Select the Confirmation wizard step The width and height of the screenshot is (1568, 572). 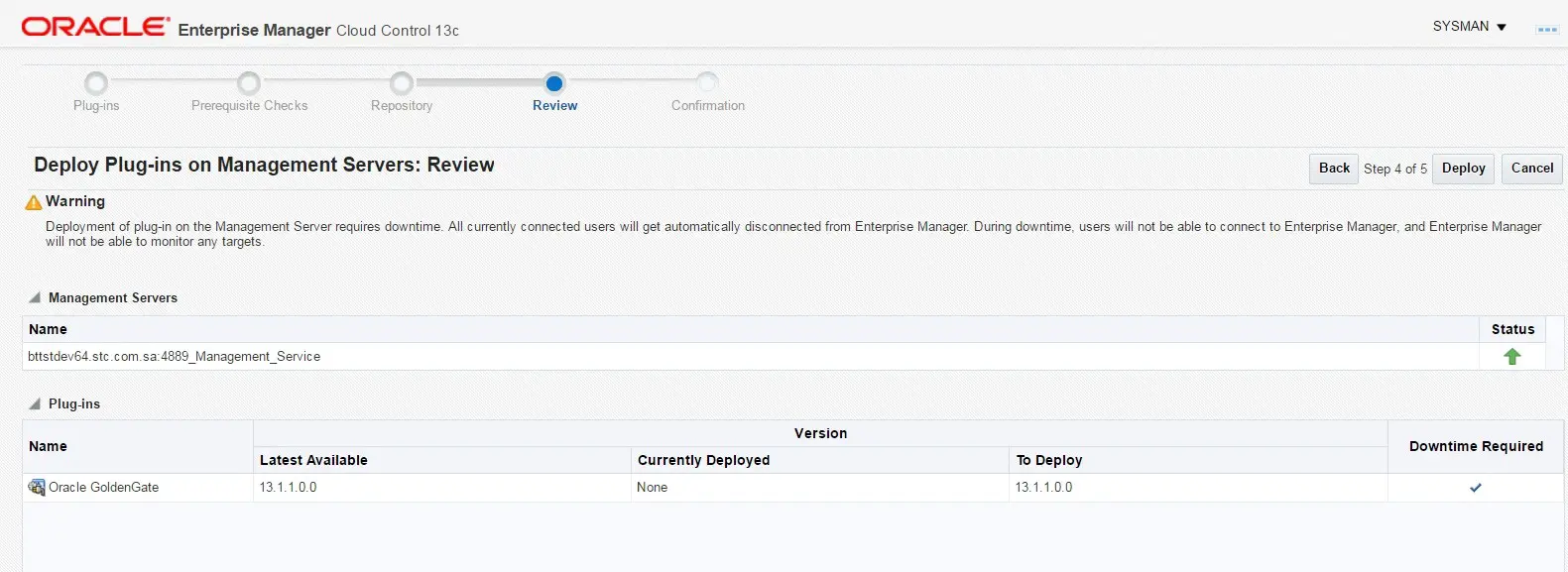pyautogui.click(x=708, y=106)
